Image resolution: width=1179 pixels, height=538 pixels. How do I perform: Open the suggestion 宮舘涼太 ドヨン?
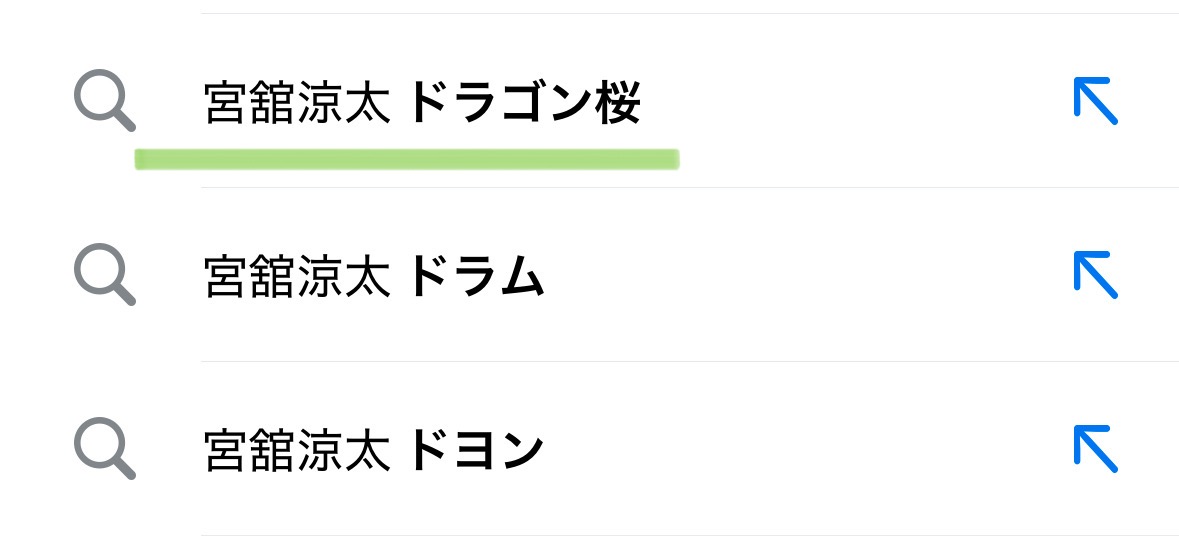tap(590, 449)
